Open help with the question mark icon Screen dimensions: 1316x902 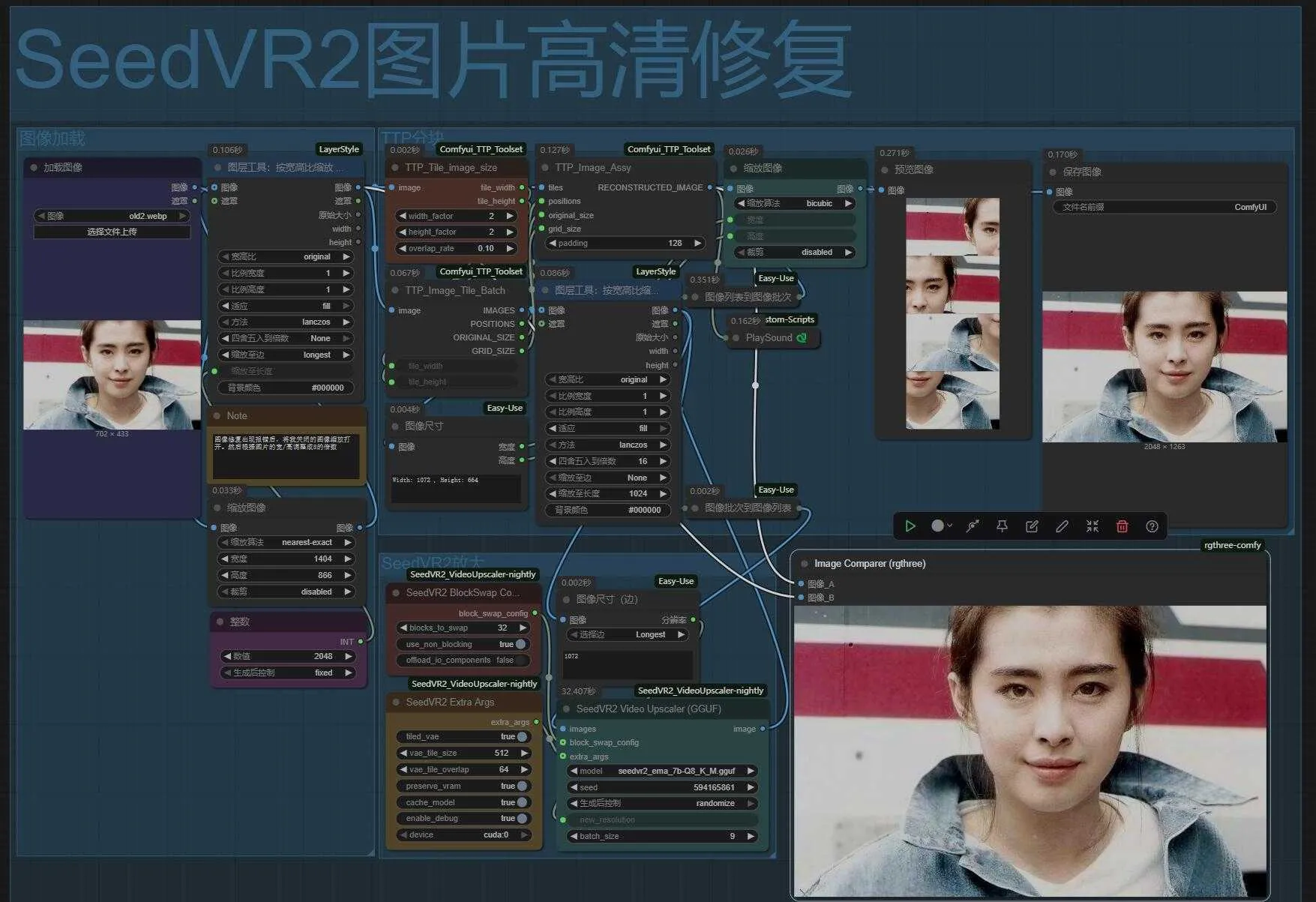pyautogui.click(x=1153, y=526)
